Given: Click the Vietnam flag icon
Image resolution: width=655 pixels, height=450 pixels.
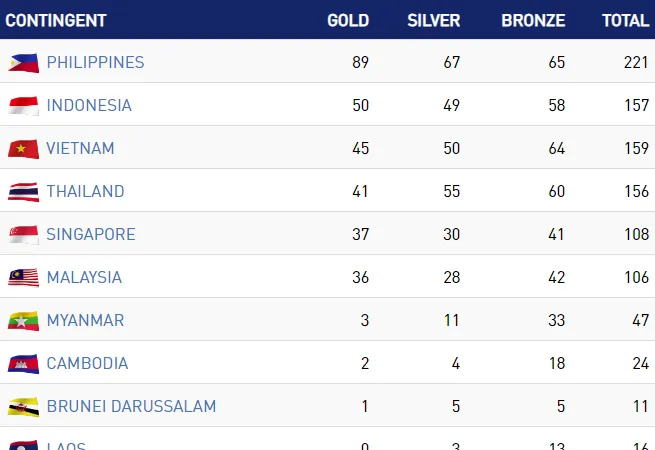Looking at the screenshot, I should click(x=23, y=149).
